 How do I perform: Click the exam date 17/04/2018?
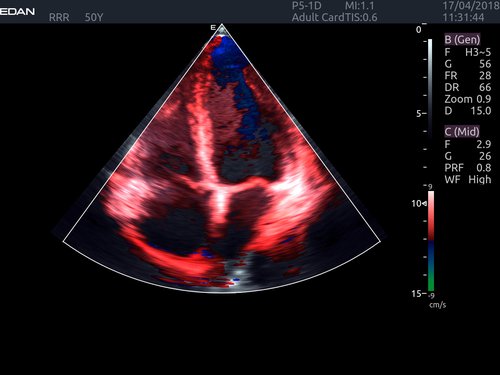click(x=471, y=6)
